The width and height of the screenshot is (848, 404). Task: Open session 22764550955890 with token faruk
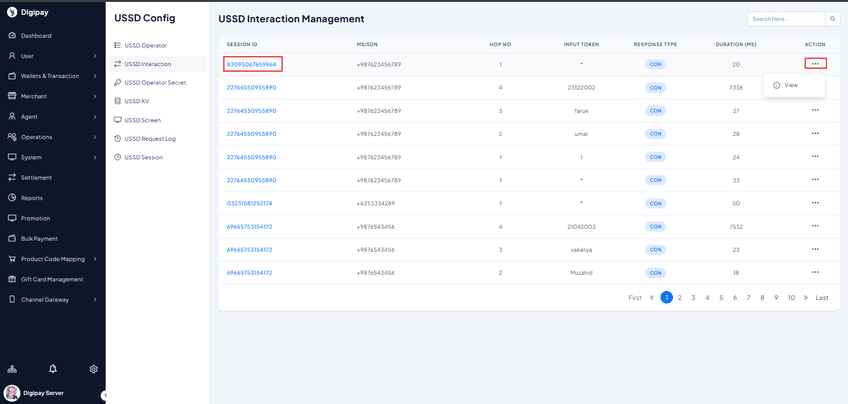point(251,111)
